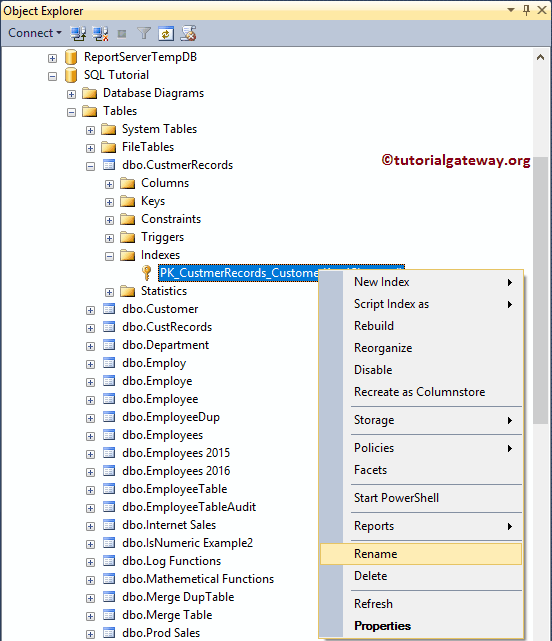
Task: Collapse the SQL Tutorial database node
Action: pos(52,76)
